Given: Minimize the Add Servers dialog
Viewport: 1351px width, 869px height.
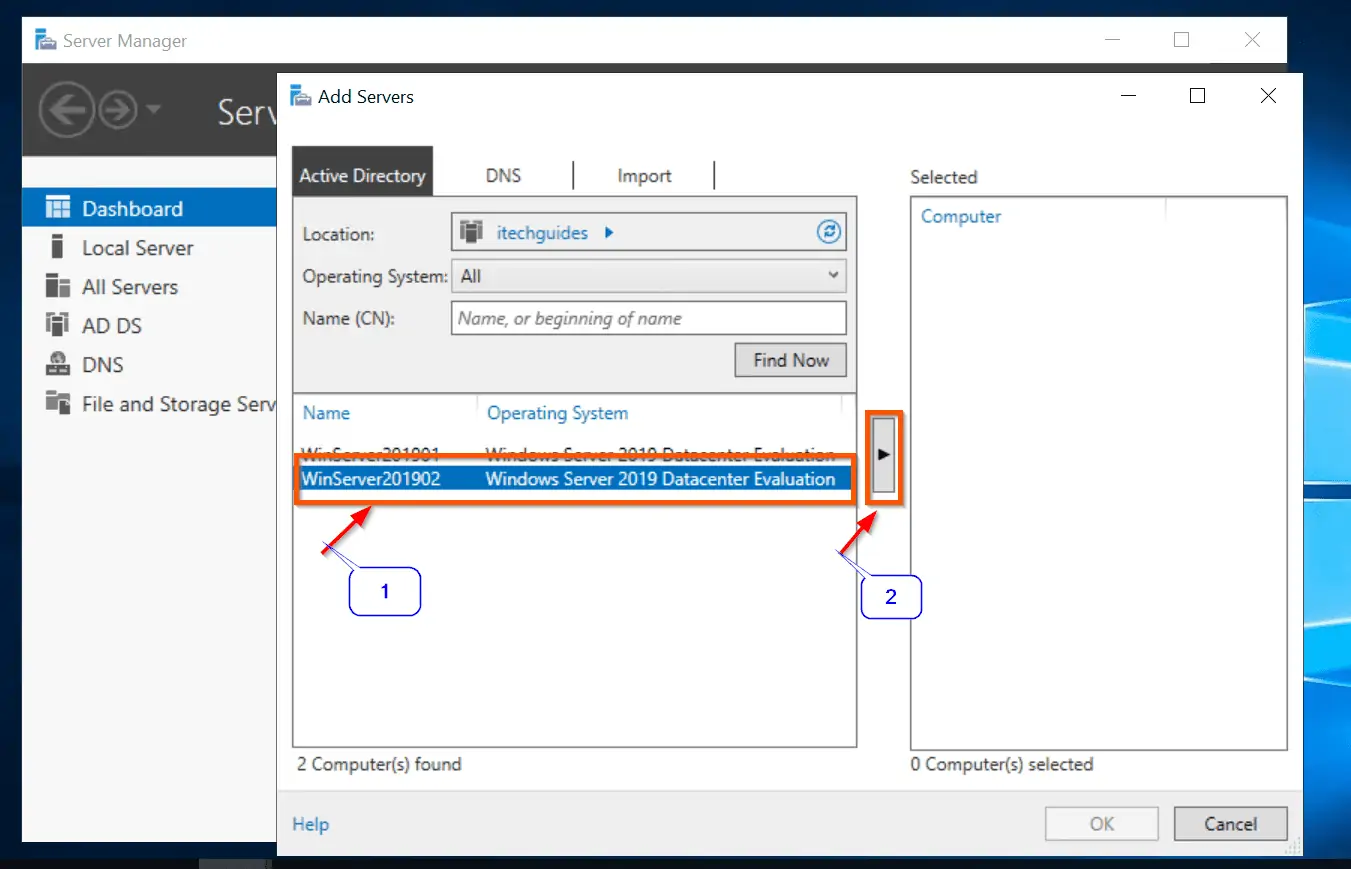Looking at the screenshot, I should [x=1127, y=96].
